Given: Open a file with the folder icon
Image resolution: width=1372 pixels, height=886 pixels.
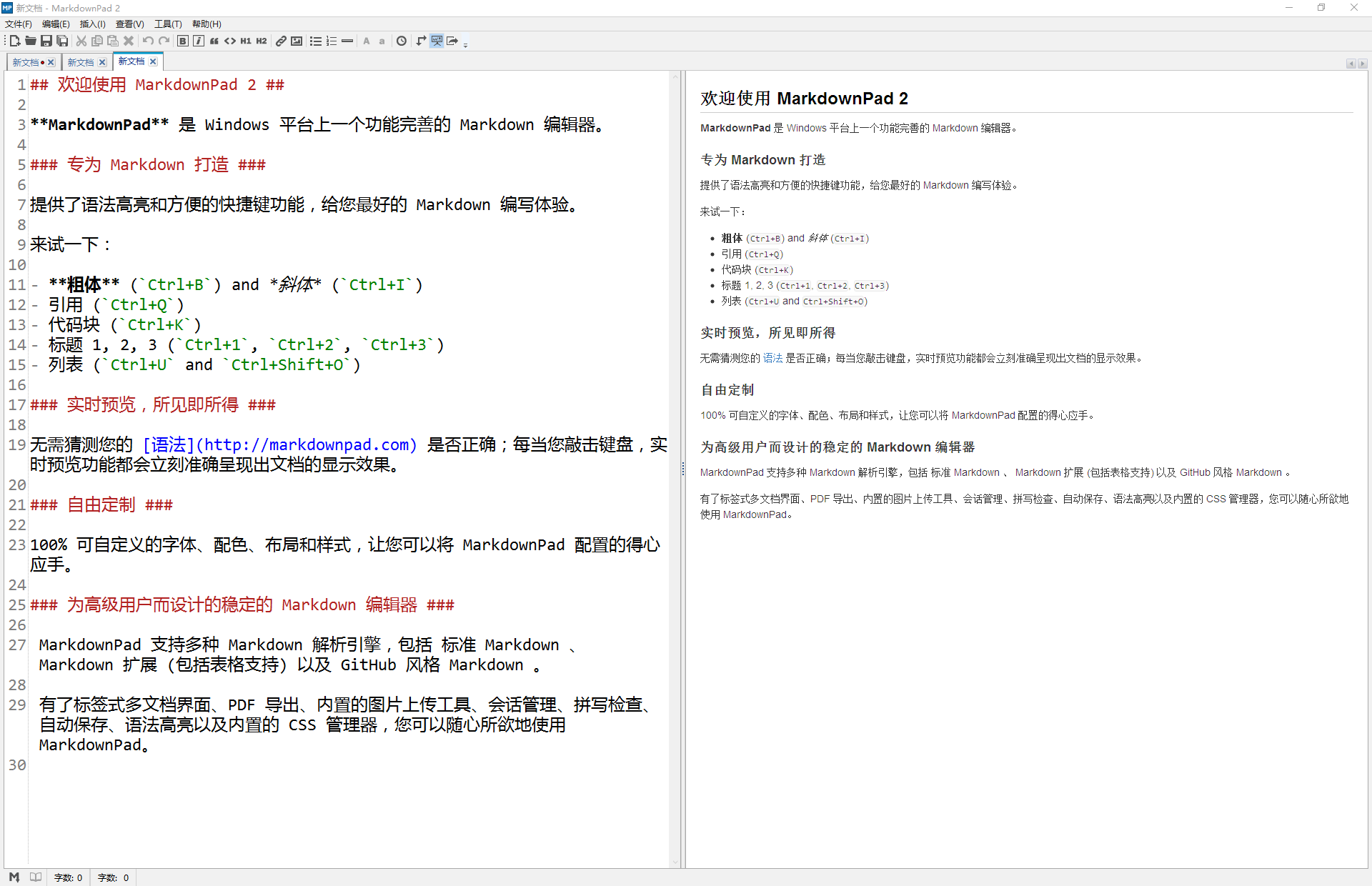Looking at the screenshot, I should pyautogui.click(x=30, y=41).
